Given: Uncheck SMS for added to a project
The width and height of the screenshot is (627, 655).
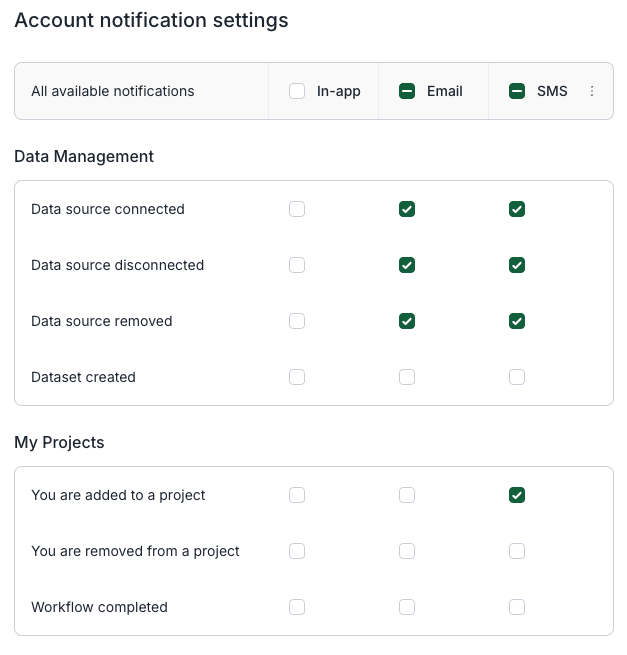Looking at the screenshot, I should point(517,495).
